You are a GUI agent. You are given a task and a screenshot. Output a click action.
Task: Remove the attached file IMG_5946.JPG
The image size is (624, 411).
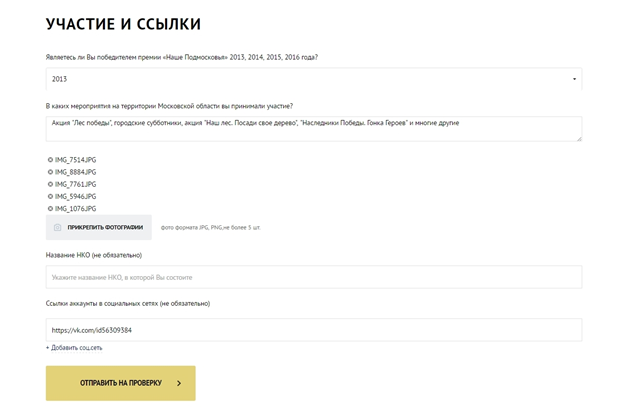[50, 196]
